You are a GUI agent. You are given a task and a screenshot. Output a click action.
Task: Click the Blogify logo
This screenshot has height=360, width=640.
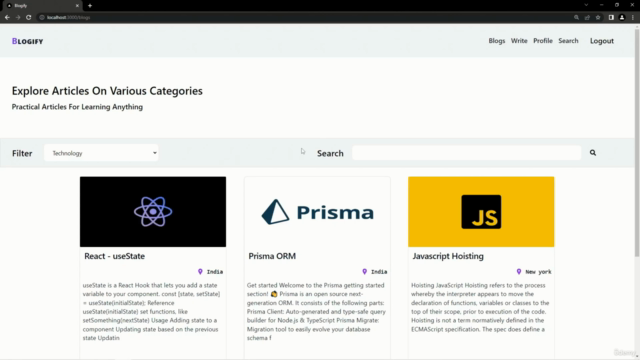coord(27,41)
